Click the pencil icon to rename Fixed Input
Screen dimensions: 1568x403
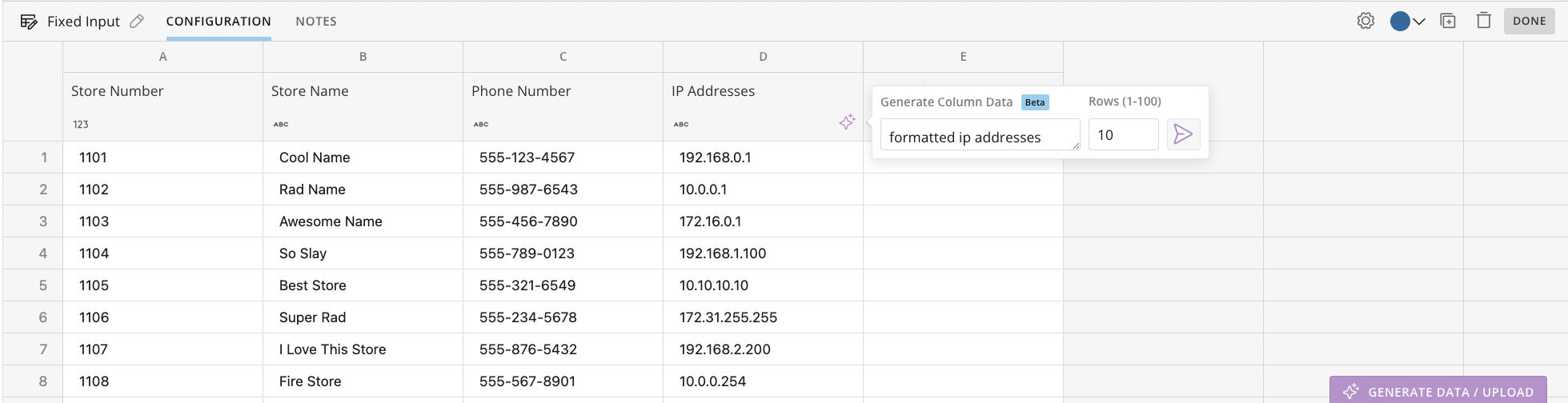click(x=137, y=22)
